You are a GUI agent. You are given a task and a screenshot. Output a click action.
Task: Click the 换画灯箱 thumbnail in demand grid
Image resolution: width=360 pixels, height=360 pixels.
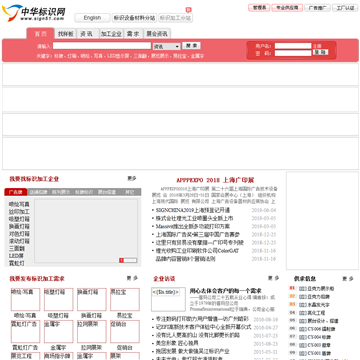(x=92, y=299)
